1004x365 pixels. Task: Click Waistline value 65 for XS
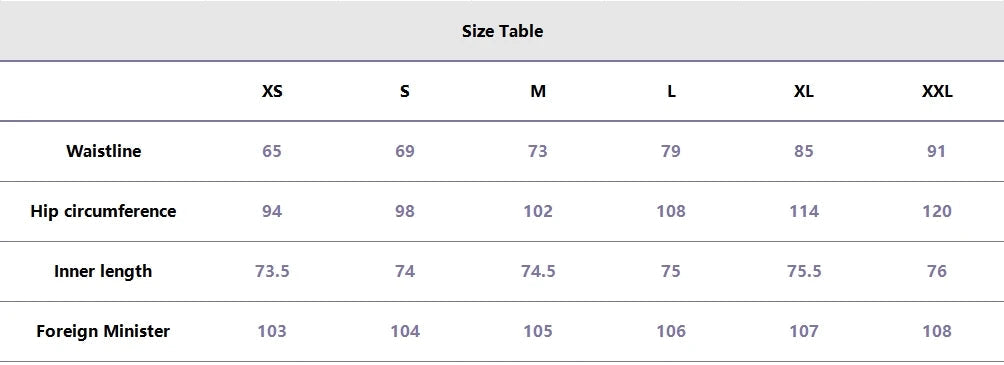271,151
